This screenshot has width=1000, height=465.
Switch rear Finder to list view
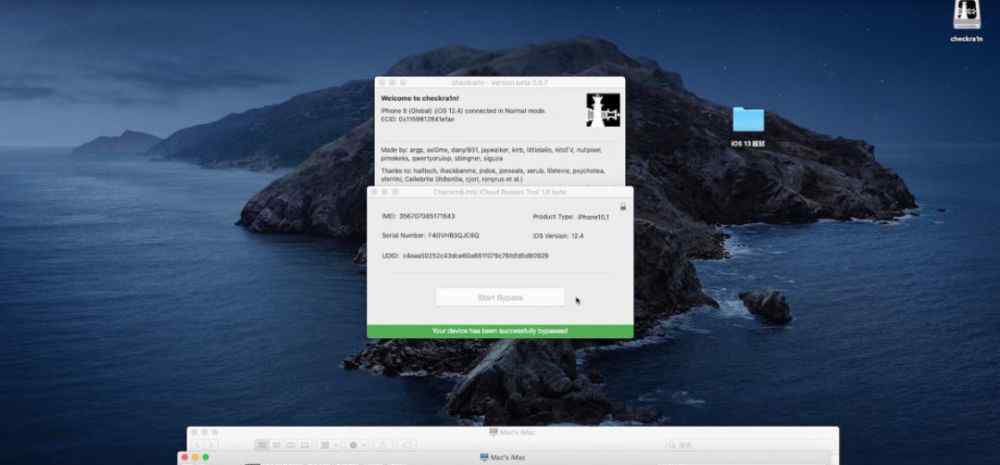click(276, 445)
